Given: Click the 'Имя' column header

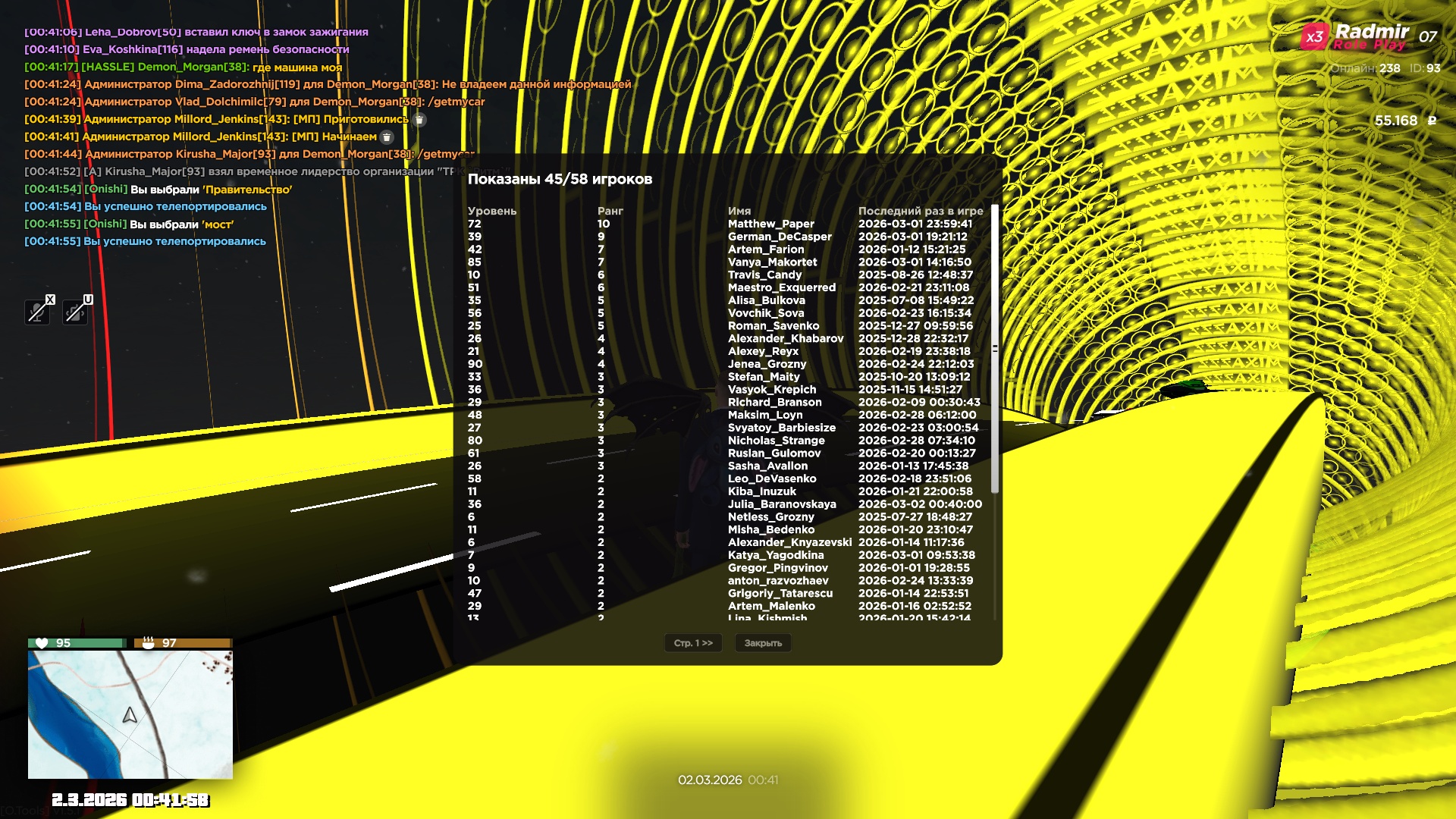Looking at the screenshot, I should (x=739, y=211).
